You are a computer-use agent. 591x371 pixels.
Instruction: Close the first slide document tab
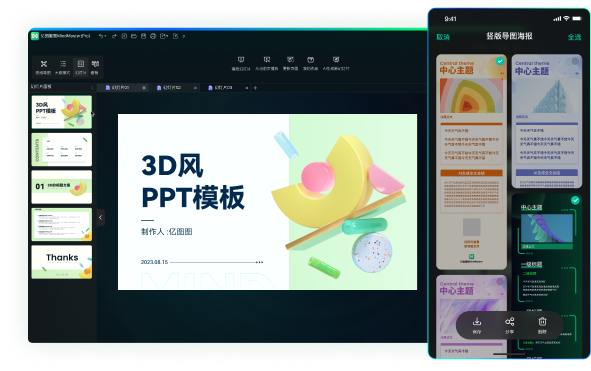point(144,88)
